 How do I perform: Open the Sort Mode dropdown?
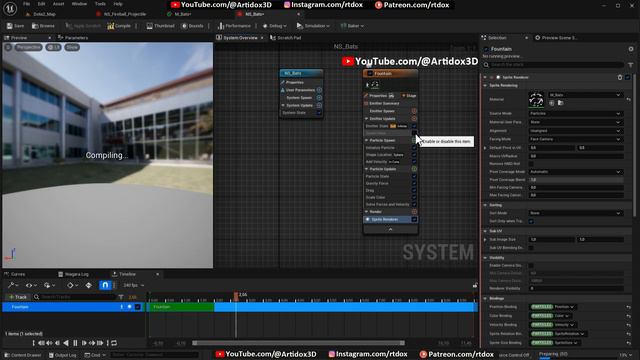[x=576, y=213]
